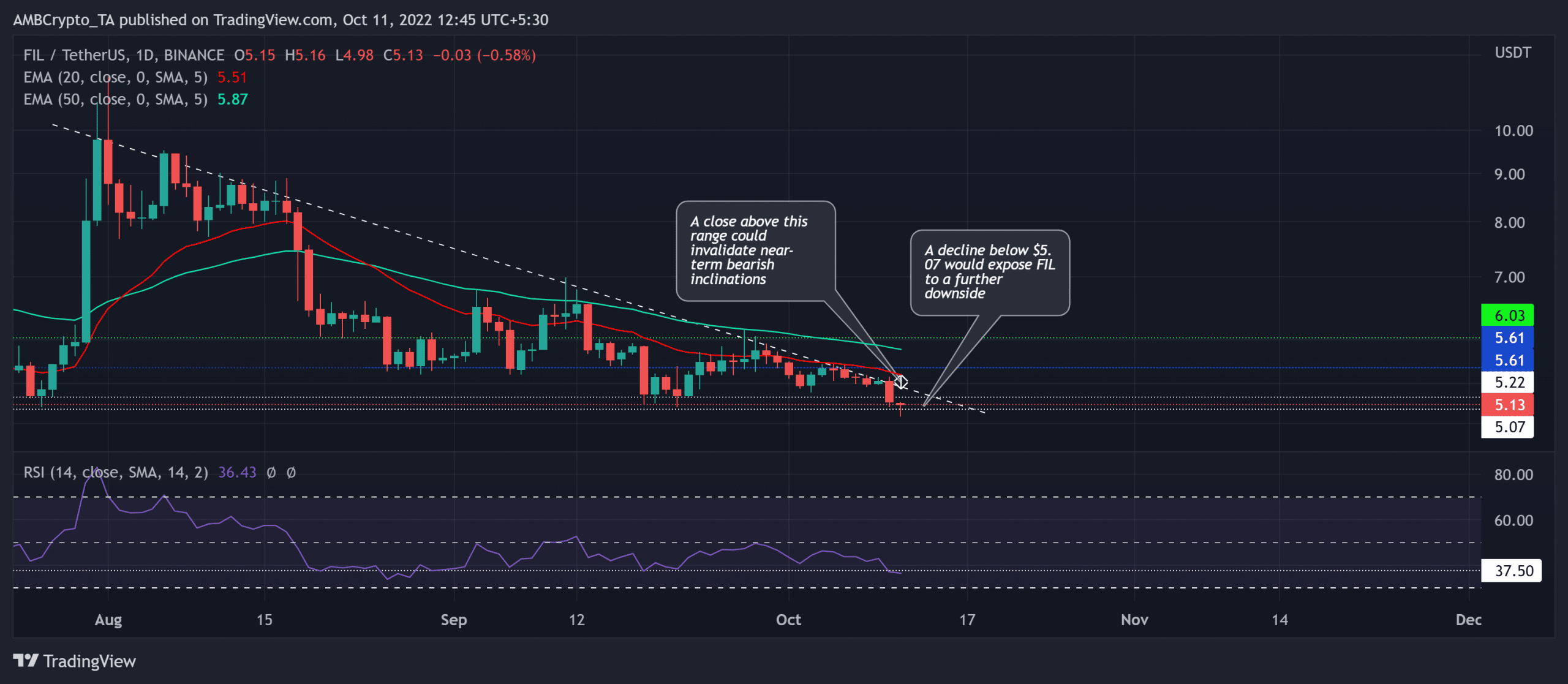Select the 'A close above this range' callout
Viewport: 1568px width, 684px height.
(x=755, y=250)
